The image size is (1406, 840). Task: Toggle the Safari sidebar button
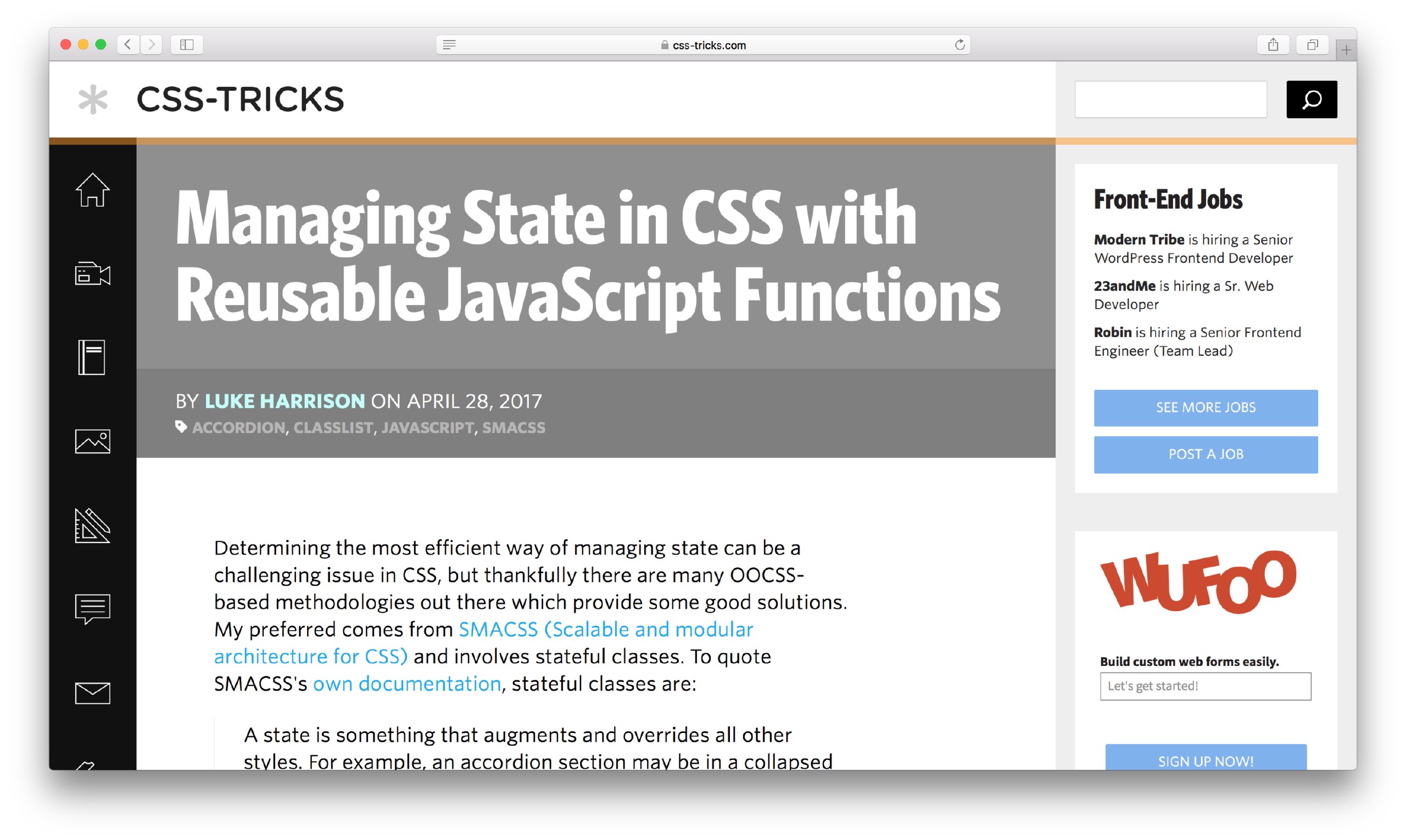tap(187, 44)
